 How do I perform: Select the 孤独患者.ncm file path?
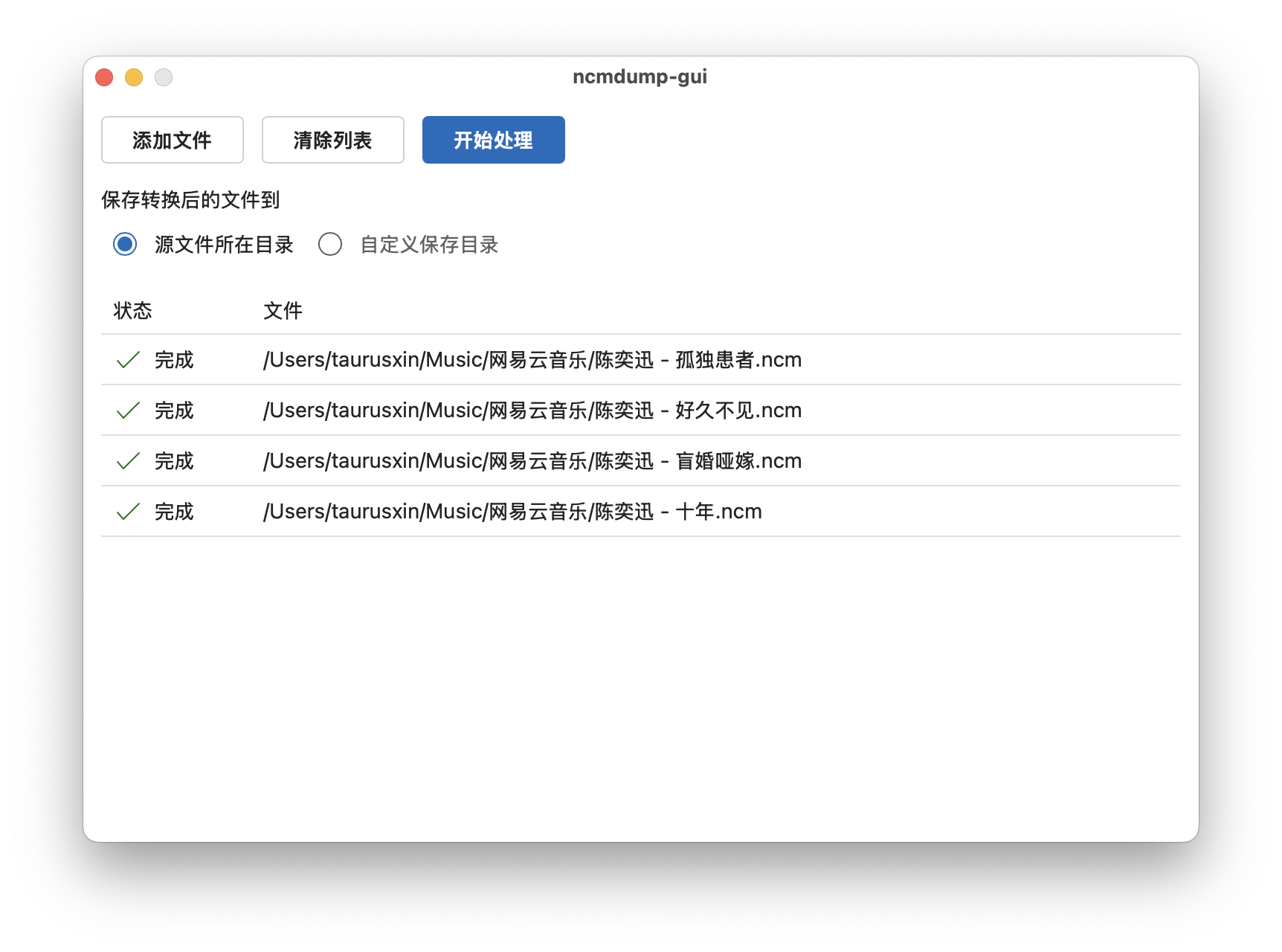pos(532,360)
